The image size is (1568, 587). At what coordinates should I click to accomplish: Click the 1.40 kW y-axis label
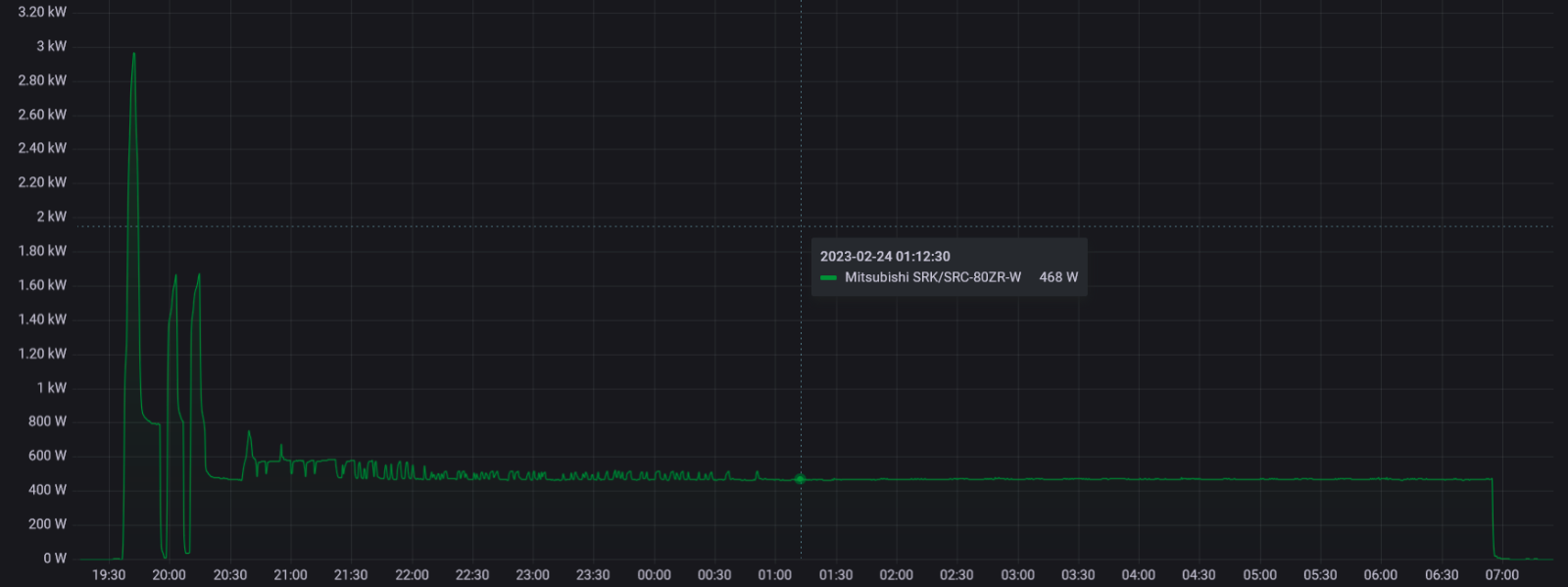click(x=43, y=319)
